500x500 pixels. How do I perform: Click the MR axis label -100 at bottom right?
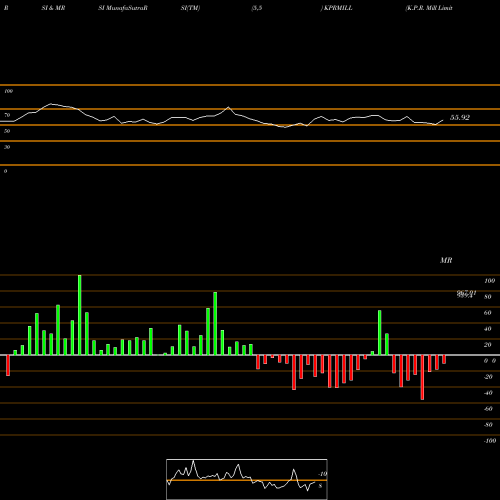[490, 441]
